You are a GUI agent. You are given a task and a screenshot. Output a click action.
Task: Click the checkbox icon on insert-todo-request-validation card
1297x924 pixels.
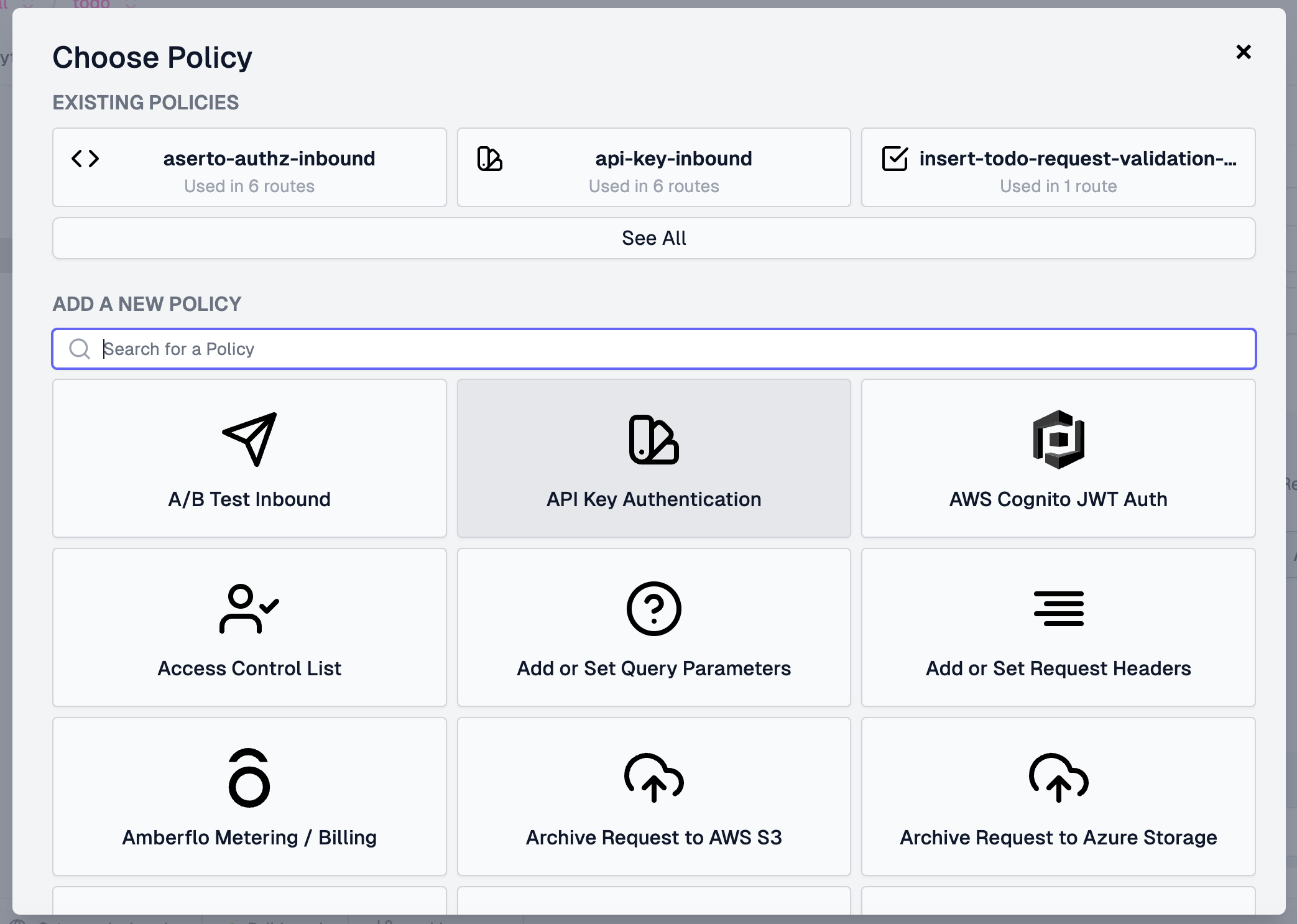895,159
